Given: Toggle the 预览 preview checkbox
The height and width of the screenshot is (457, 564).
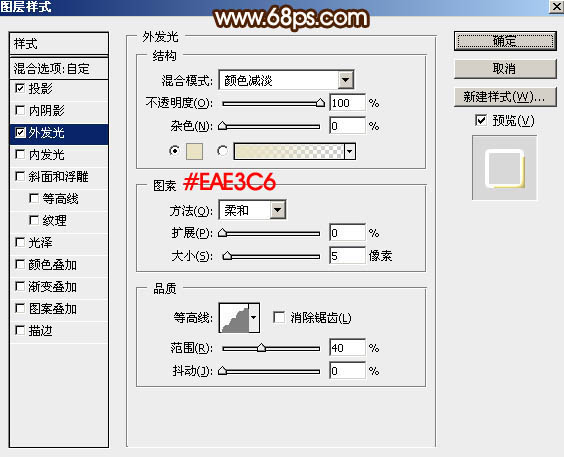Looking at the screenshot, I should 481,120.
